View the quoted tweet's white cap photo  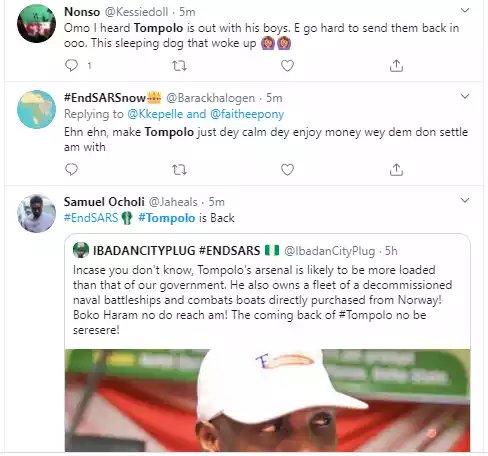pyautogui.click(x=267, y=400)
